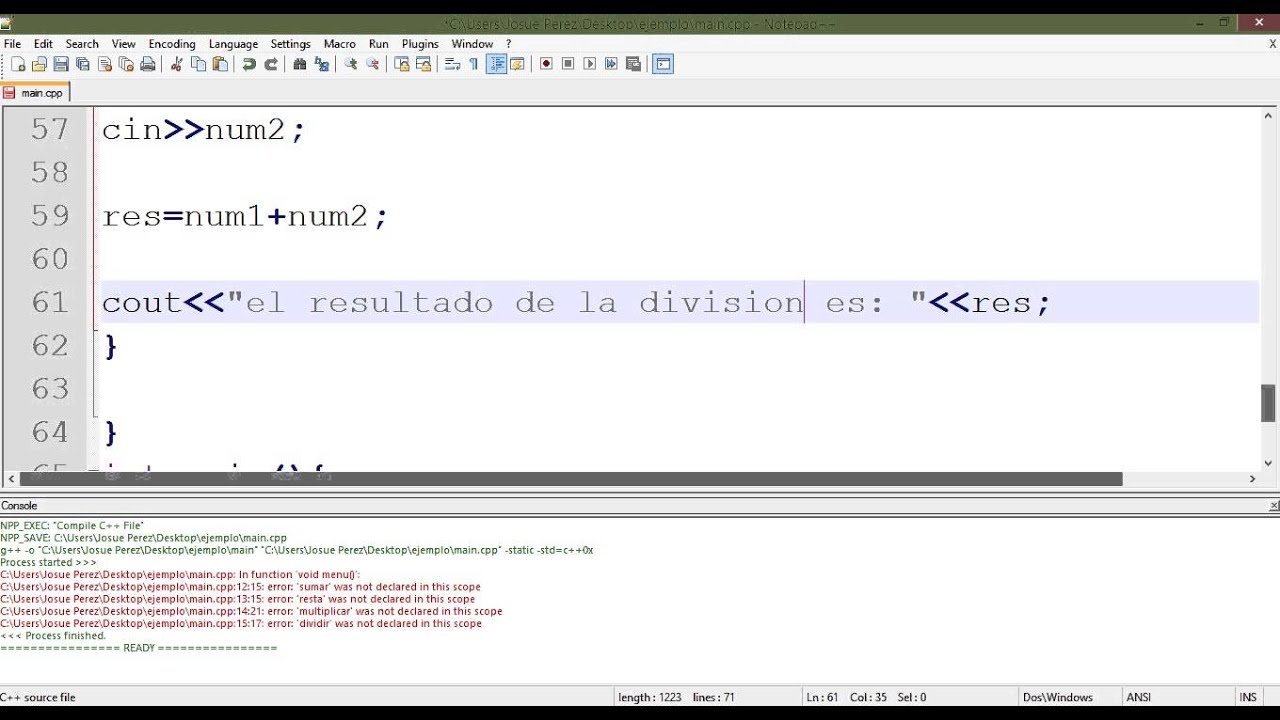Click the Save Recorded Macro icon
The width and height of the screenshot is (1280, 720).
[x=633, y=64]
